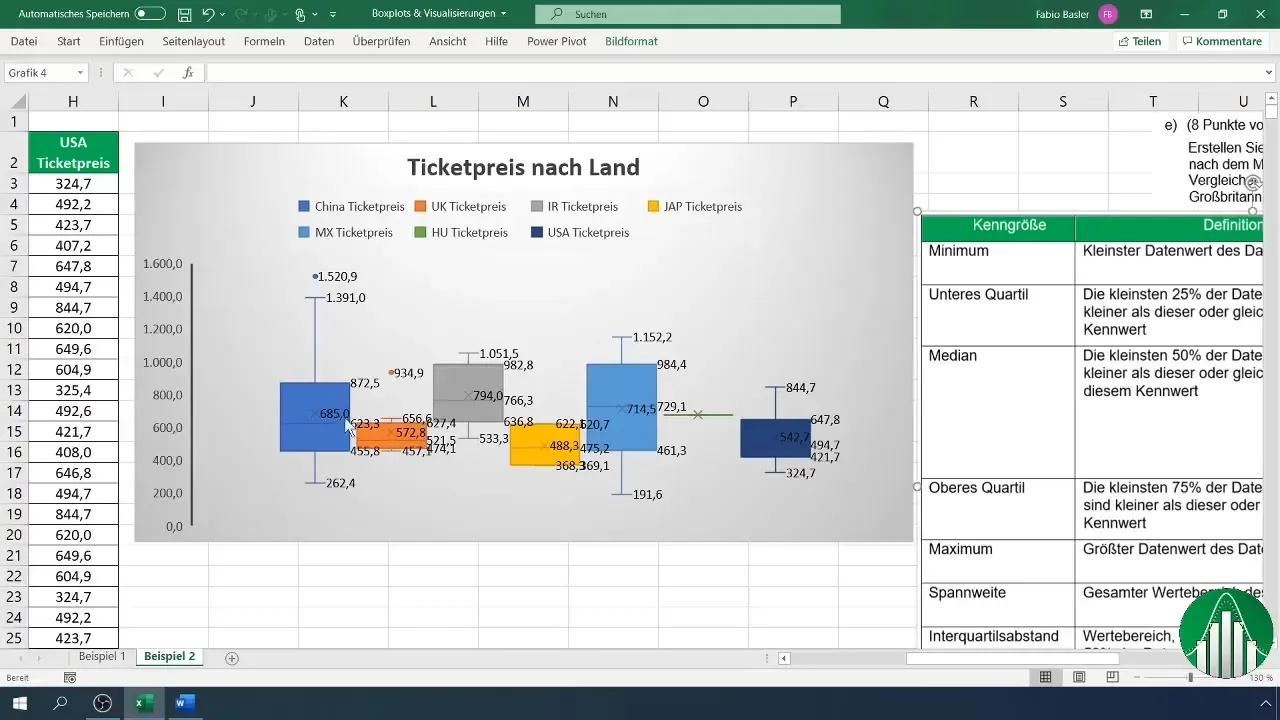Image resolution: width=1280 pixels, height=720 pixels.
Task: Open the touch mode dropdown arrow
Action: [315, 14]
